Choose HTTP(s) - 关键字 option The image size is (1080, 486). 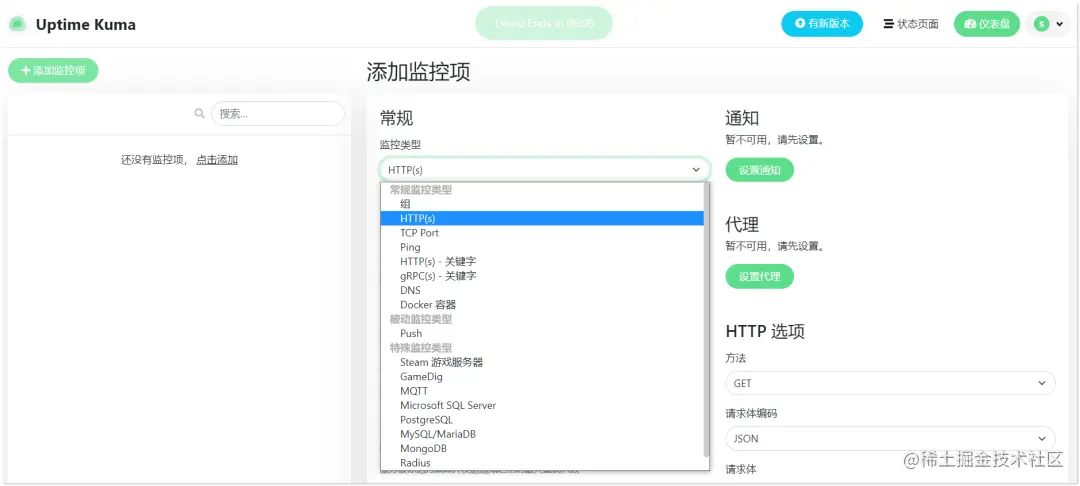(542, 262)
